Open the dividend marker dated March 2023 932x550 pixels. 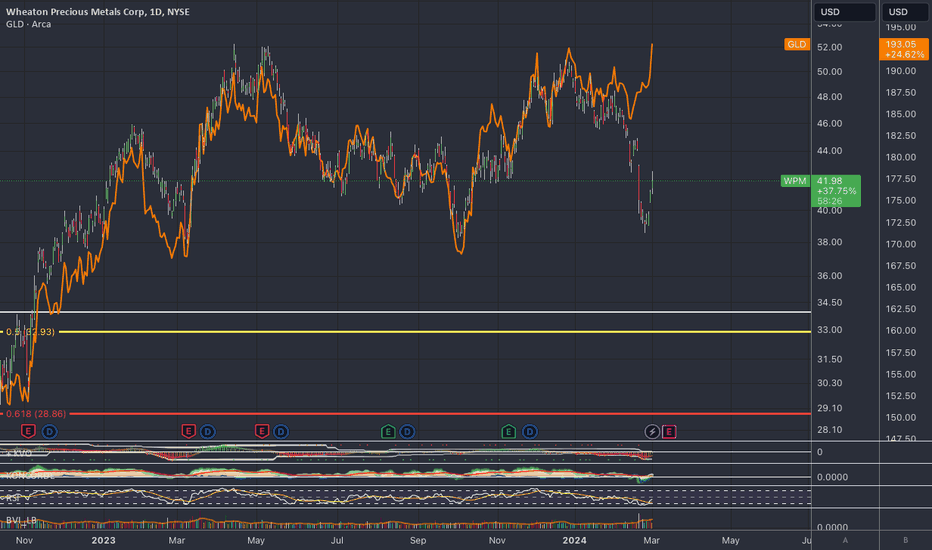click(x=207, y=431)
